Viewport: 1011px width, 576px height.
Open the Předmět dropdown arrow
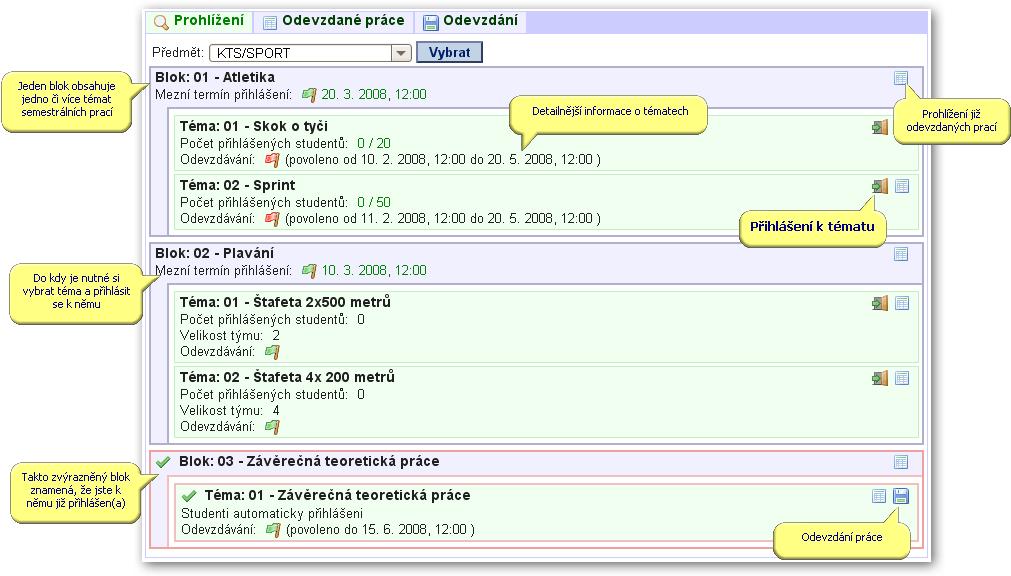point(401,53)
